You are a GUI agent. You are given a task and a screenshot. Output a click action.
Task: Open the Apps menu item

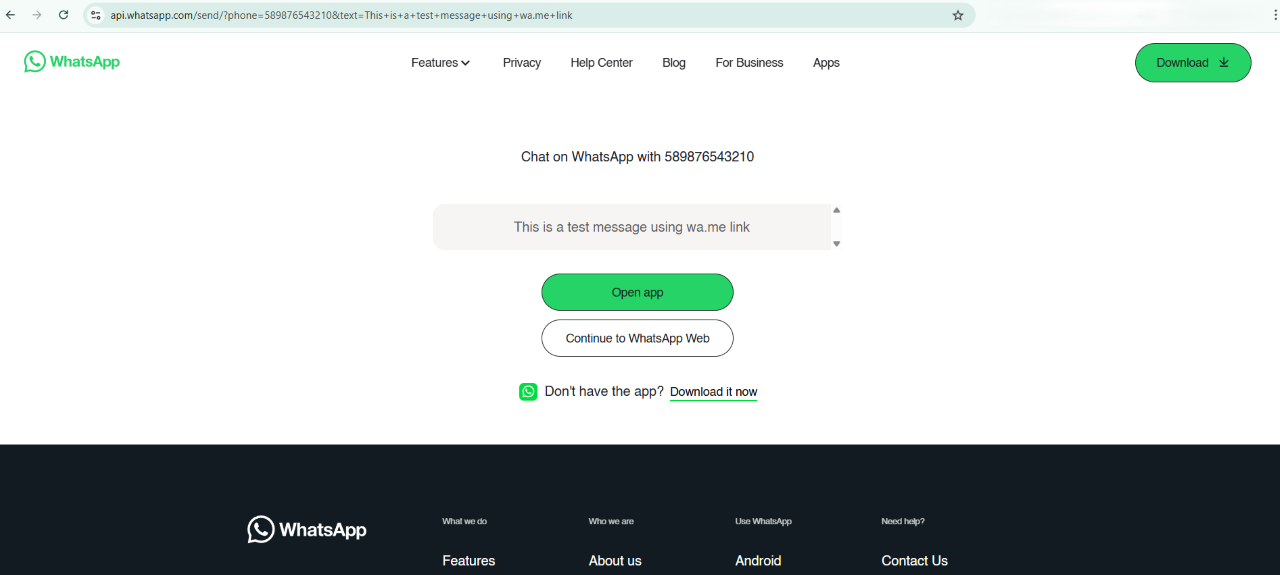[x=826, y=62]
